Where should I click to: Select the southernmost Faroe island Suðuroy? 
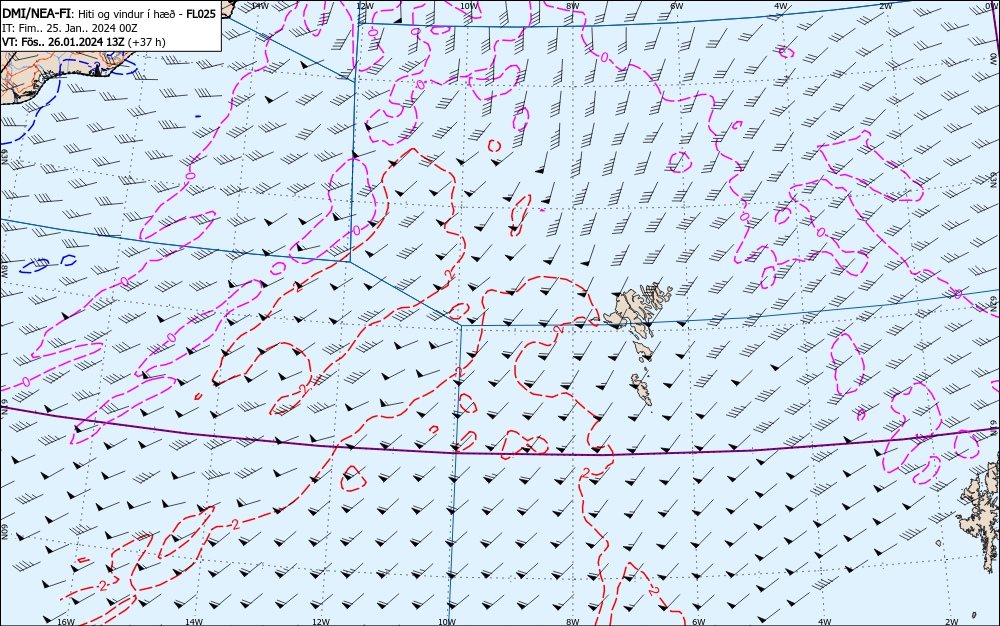tap(642, 389)
